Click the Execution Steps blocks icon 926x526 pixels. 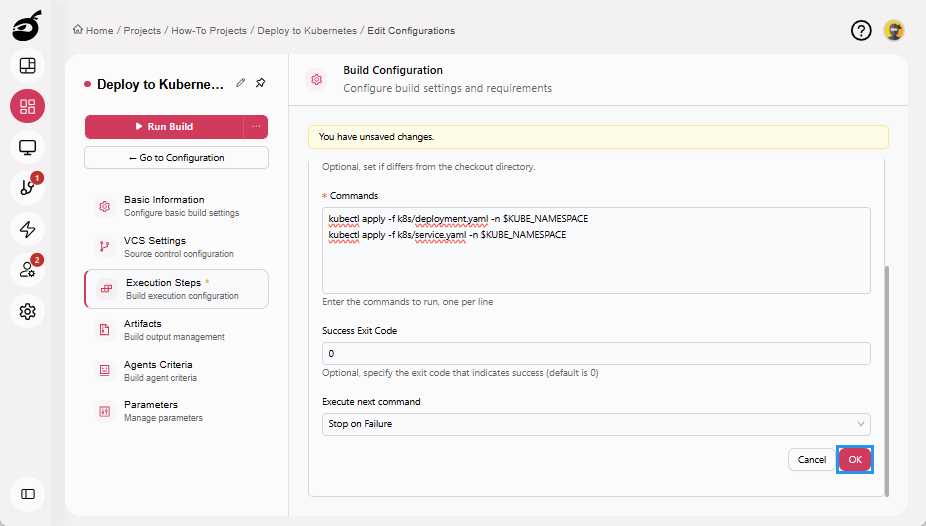107,289
